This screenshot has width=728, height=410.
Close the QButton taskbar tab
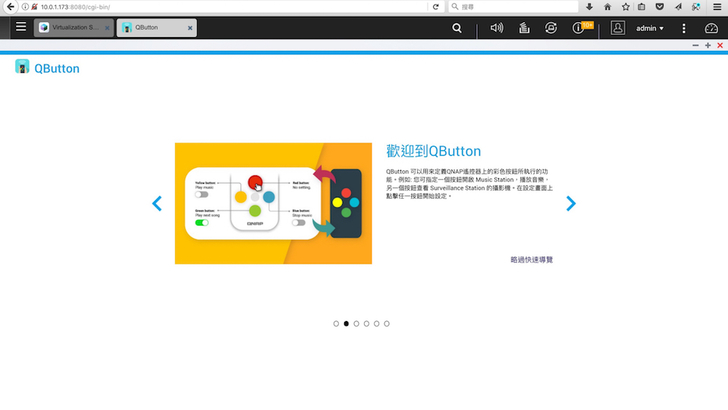click(x=190, y=28)
